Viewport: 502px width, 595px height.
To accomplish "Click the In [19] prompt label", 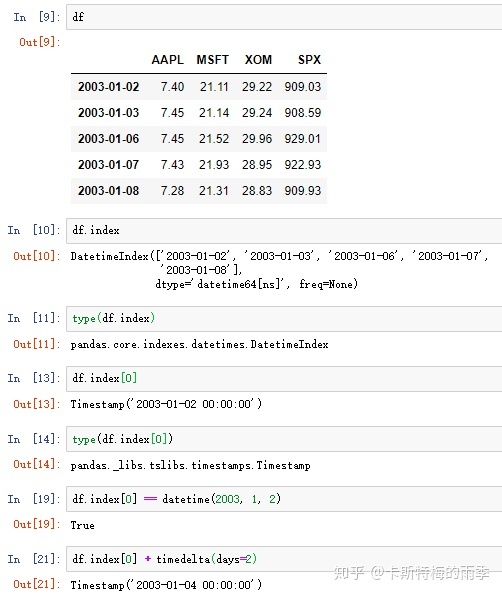I will pyautogui.click(x=34, y=499).
